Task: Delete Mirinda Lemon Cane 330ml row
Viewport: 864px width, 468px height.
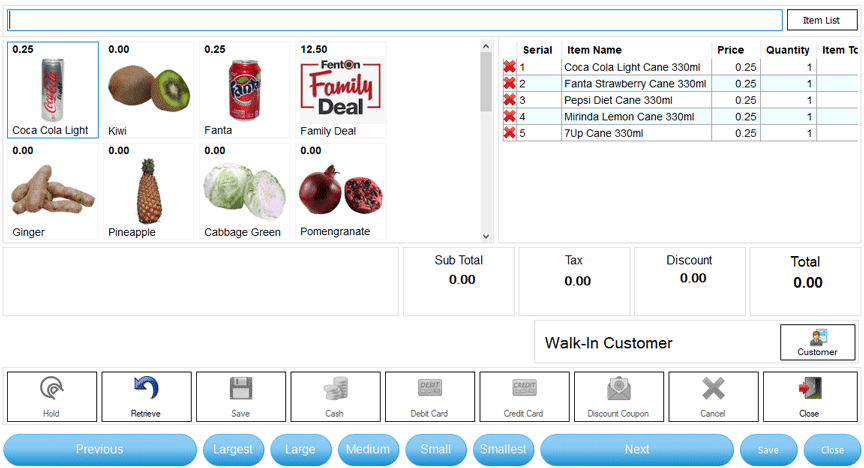Action: (510, 117)
